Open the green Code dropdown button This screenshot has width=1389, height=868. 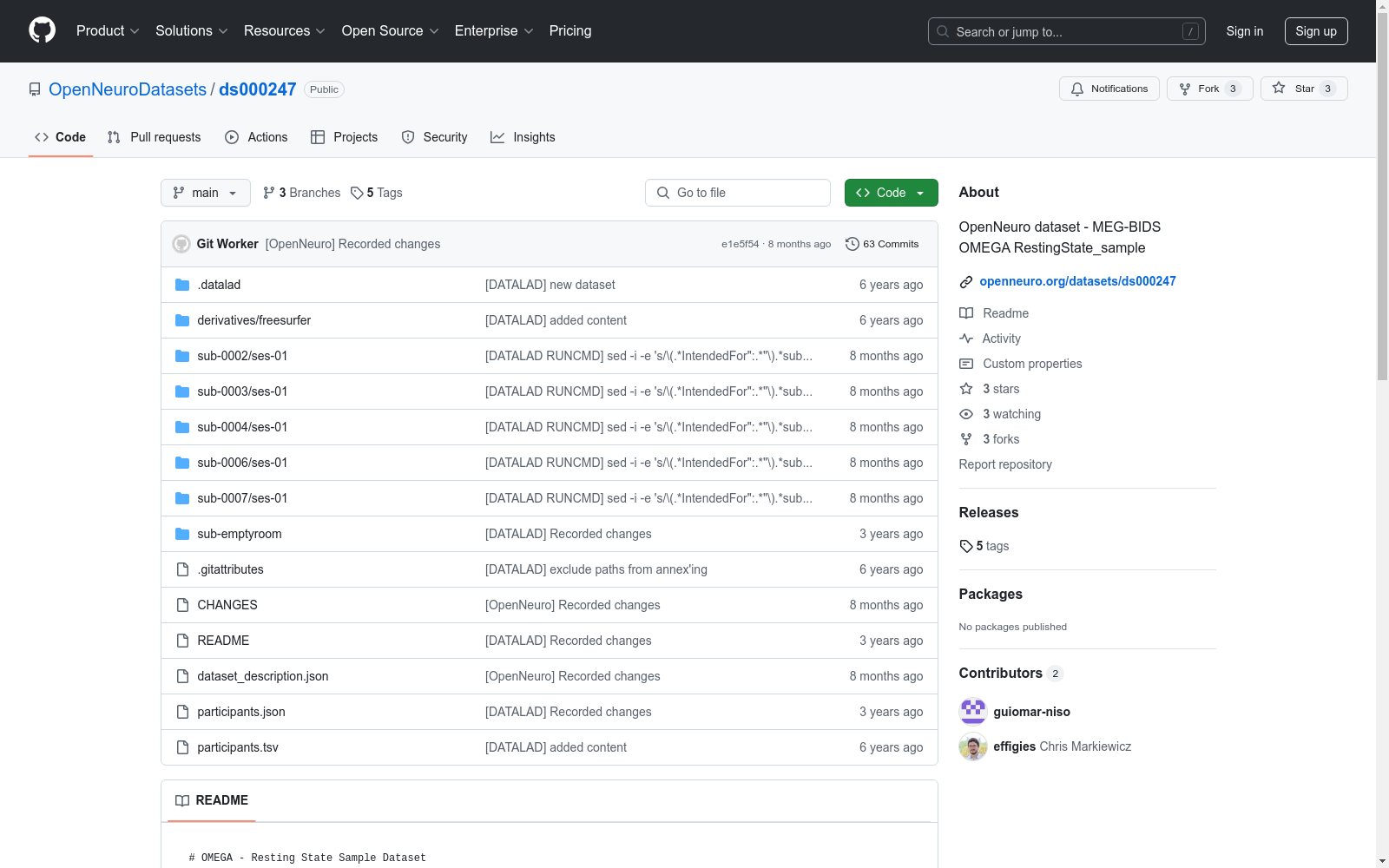point(891,193)
